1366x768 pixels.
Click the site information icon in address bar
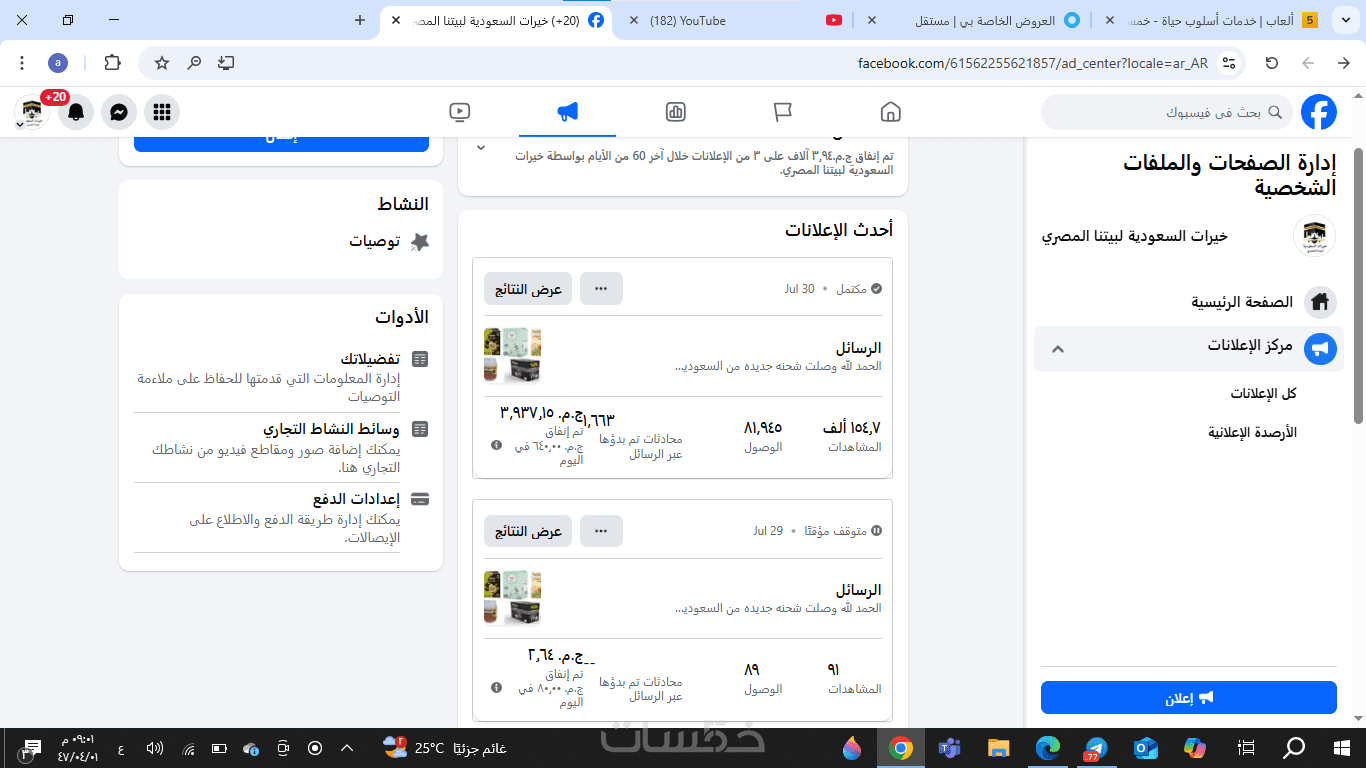point(1229,63)
